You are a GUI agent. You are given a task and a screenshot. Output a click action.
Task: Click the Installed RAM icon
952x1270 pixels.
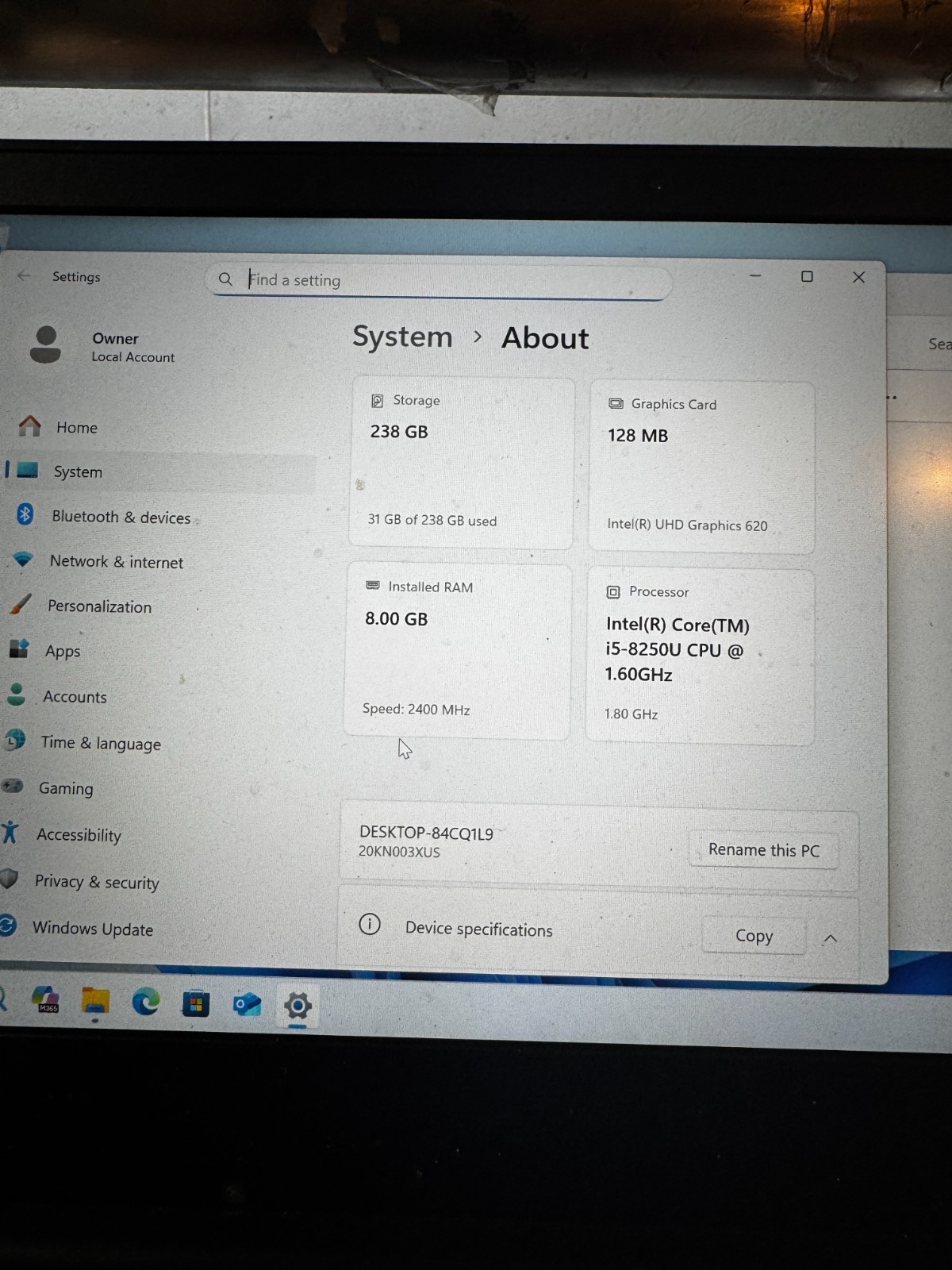372,585
